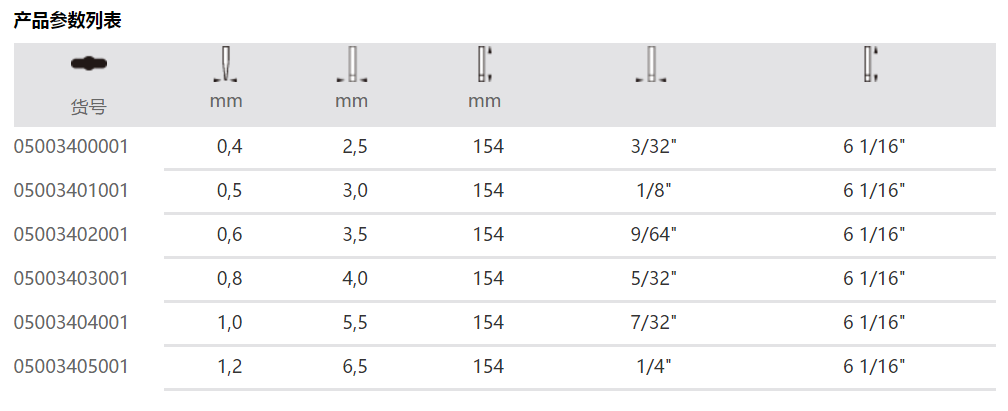1008x411 pixels.
Task: Open product number 05003401001
Action: (71, 190)
